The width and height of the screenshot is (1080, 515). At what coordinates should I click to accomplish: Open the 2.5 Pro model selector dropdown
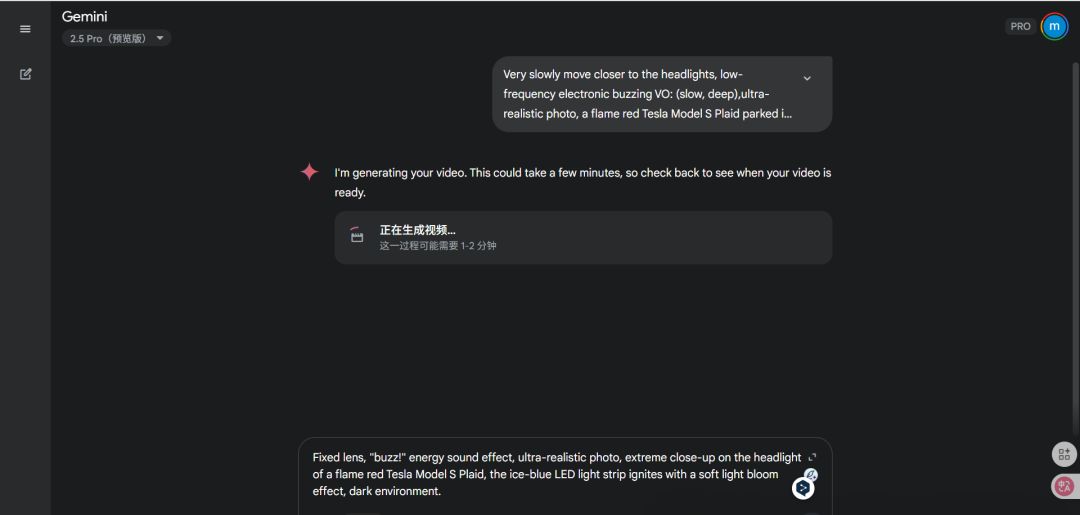117,38
